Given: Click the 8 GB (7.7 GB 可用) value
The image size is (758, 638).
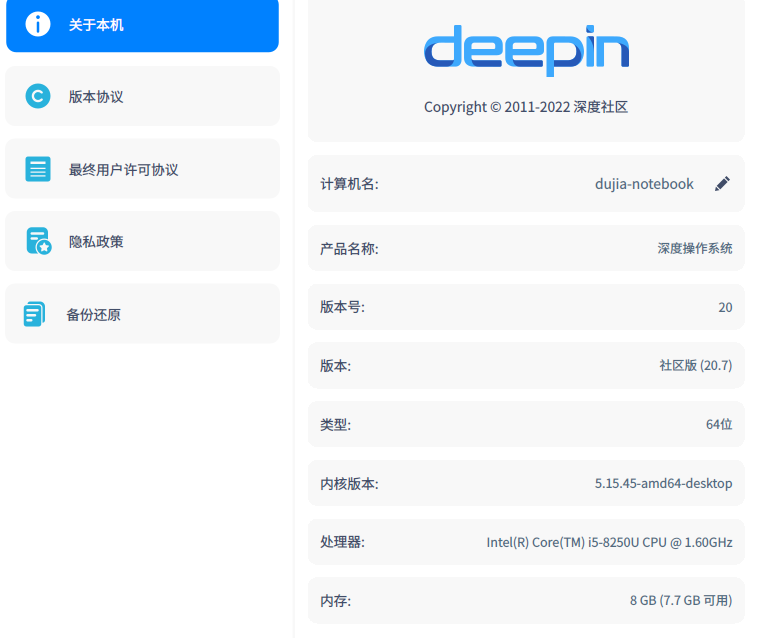Looking at the screenshot, I should point(681,601).
